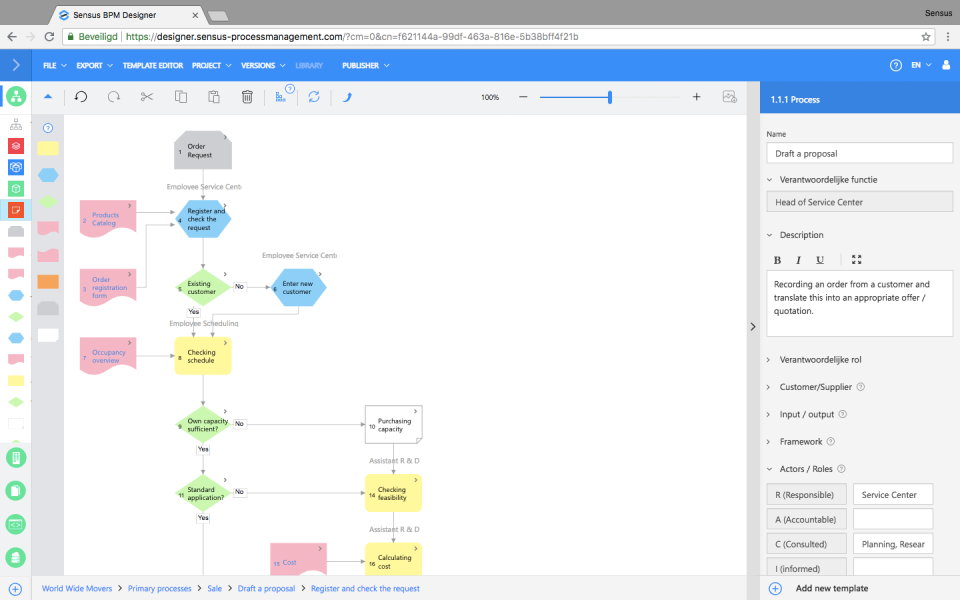Click the copy icon in toolbar
Viewport: 960px width, 600px height.
click(181, 97)
